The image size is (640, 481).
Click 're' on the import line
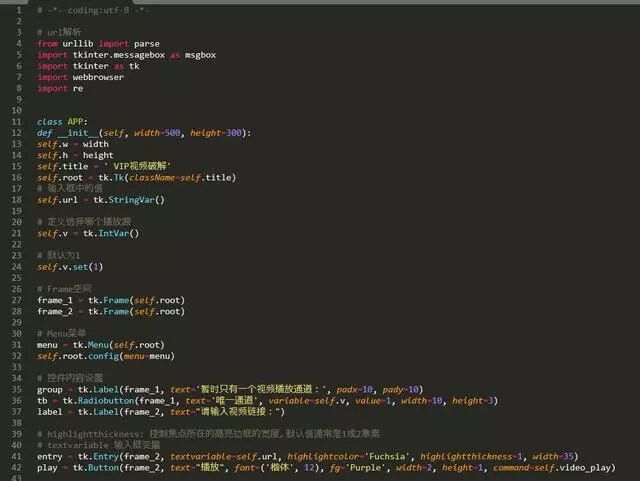click(78, 88)
